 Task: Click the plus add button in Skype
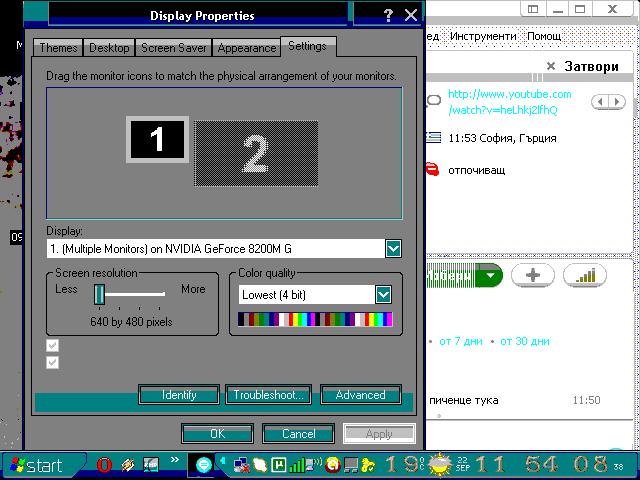tap(532, 276)
